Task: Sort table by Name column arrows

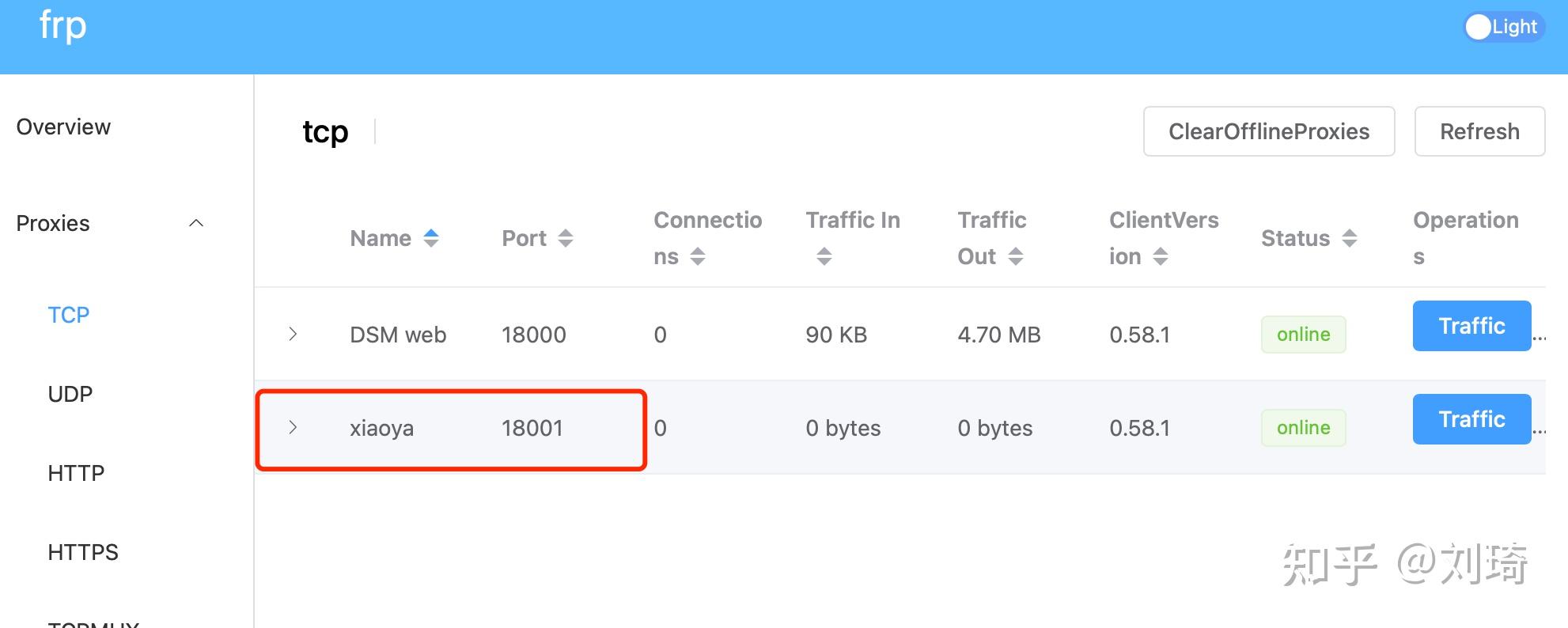Action: point(431,238)
